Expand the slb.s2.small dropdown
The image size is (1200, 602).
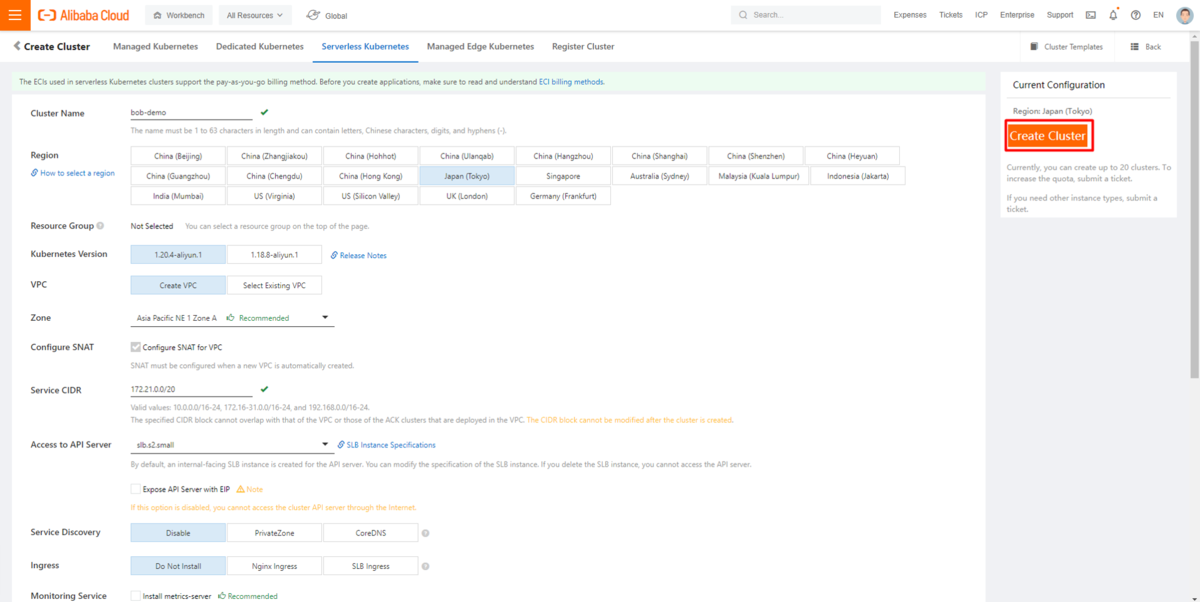(x=232, y=444)
